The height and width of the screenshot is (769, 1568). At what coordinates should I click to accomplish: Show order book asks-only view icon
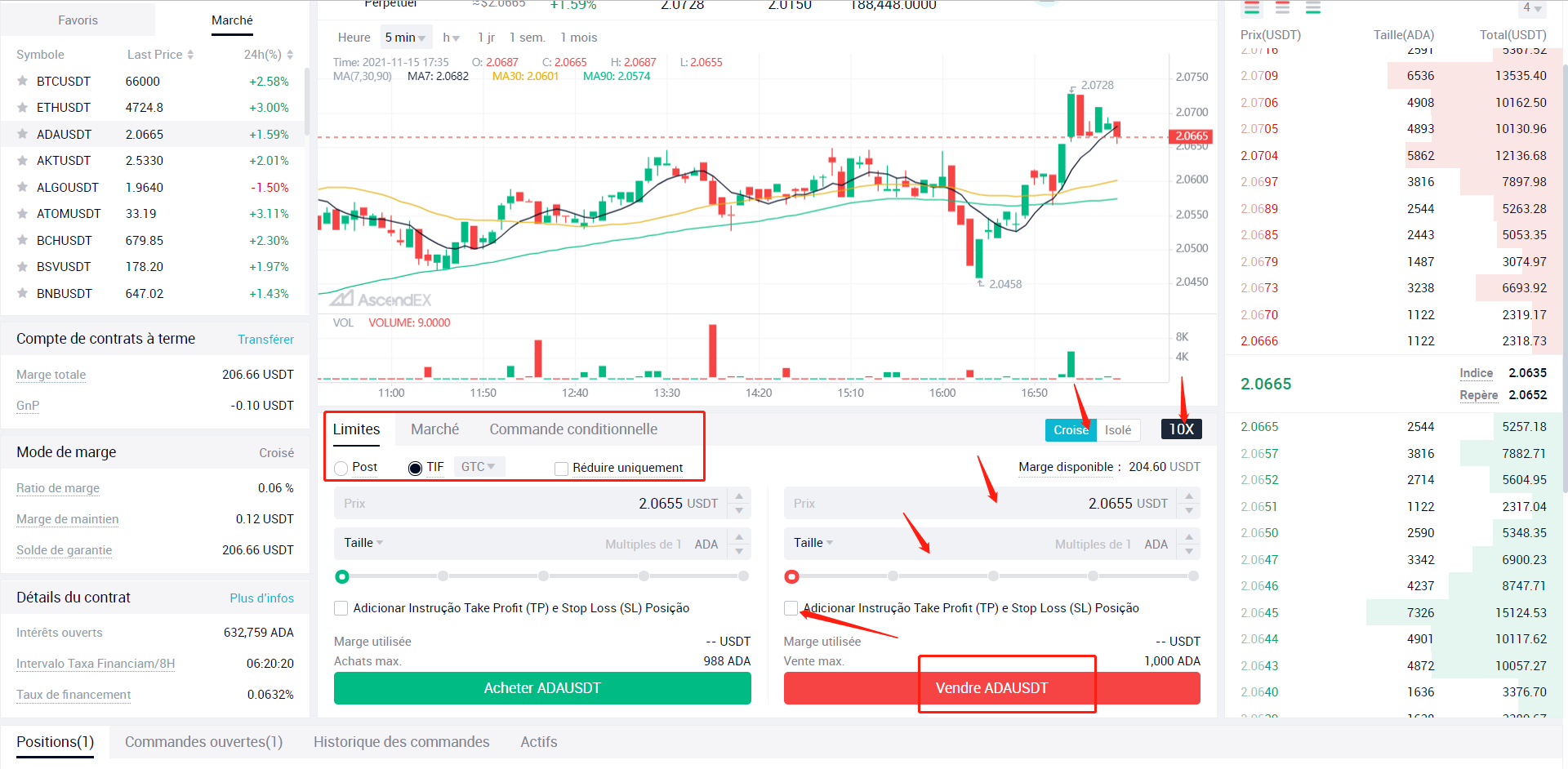click(1282, 8)
